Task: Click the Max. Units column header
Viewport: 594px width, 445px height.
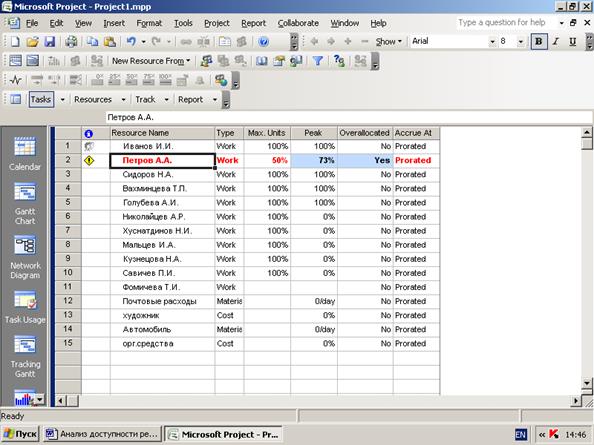Action: 267,133
